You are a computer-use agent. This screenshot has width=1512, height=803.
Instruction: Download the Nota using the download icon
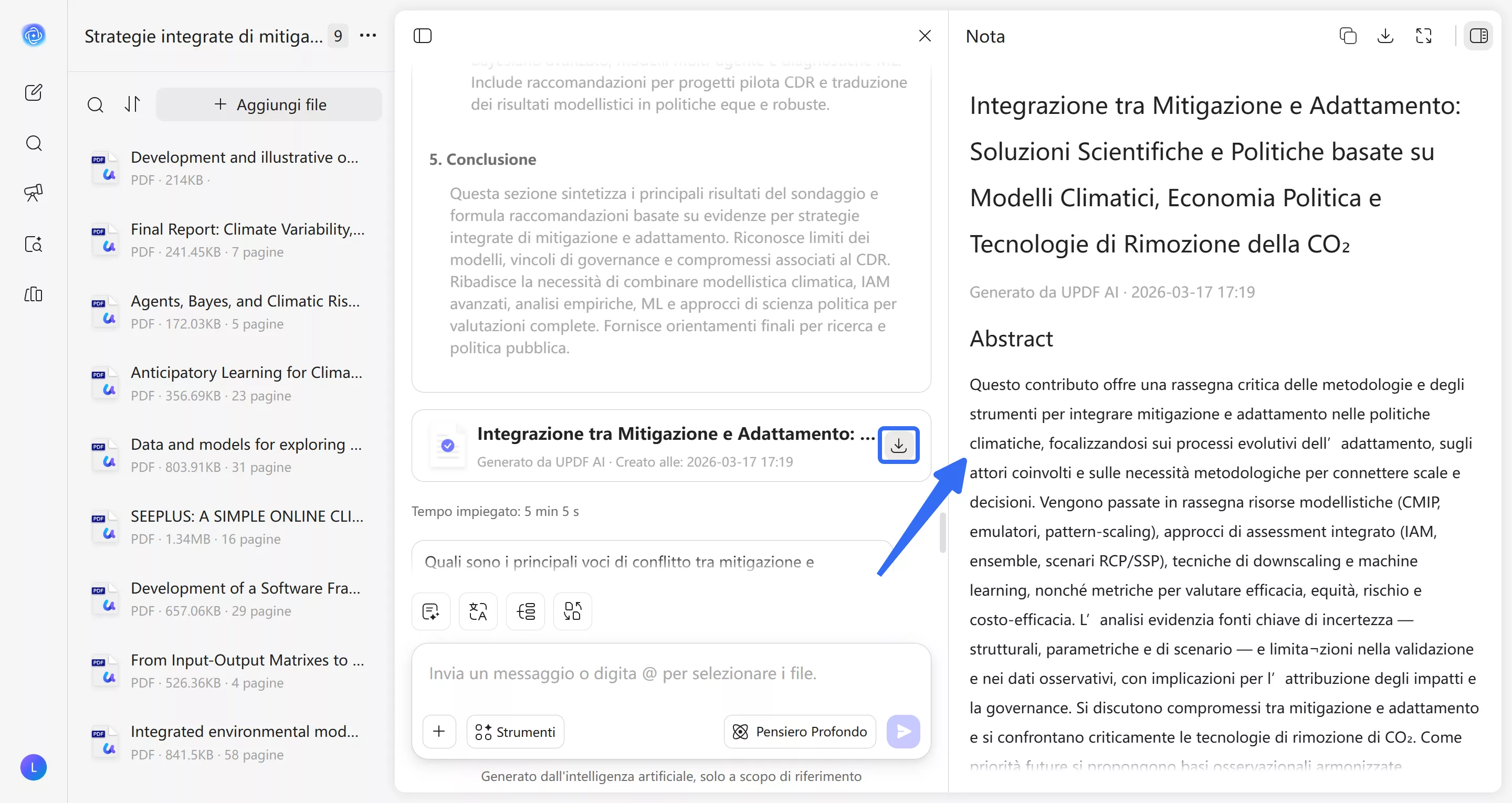pyautogui.click(x=1385, y=36)
